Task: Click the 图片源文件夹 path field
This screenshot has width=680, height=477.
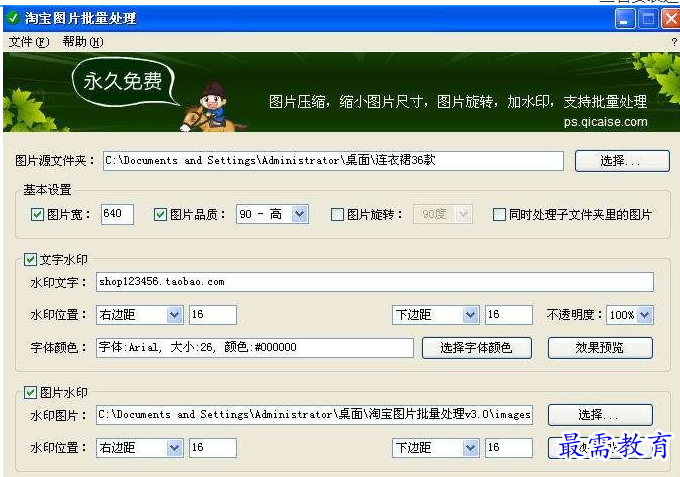Action: click(333, 161)
